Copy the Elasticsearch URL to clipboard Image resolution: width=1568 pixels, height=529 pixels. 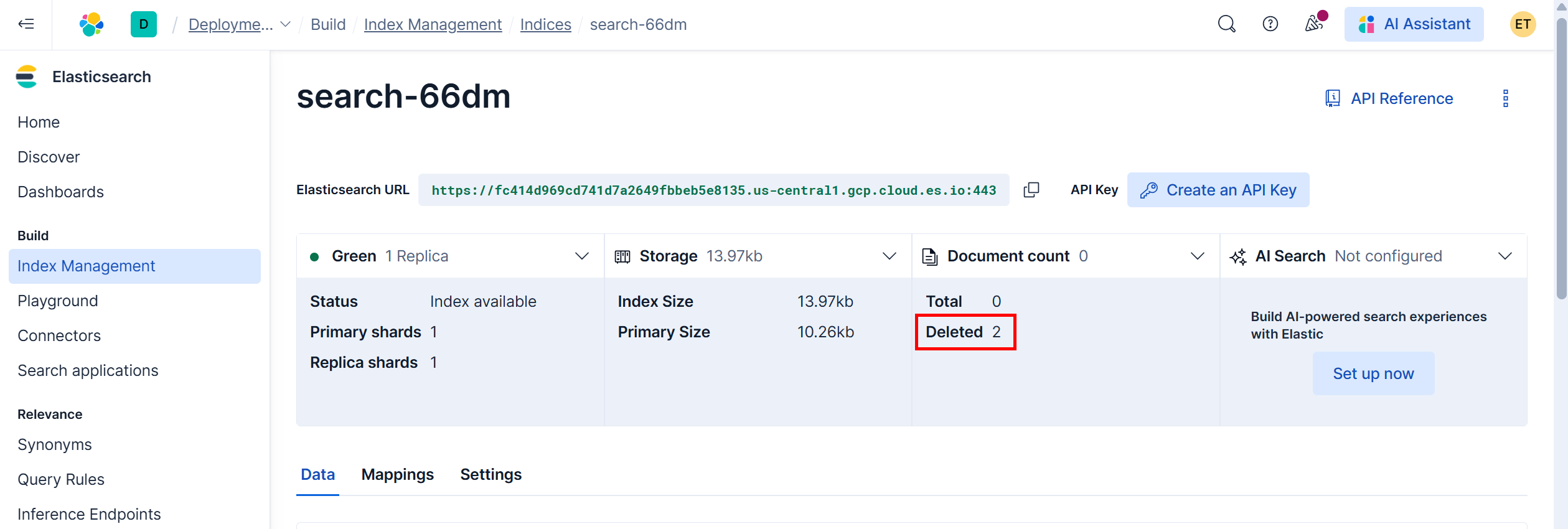click(1031, 190)
